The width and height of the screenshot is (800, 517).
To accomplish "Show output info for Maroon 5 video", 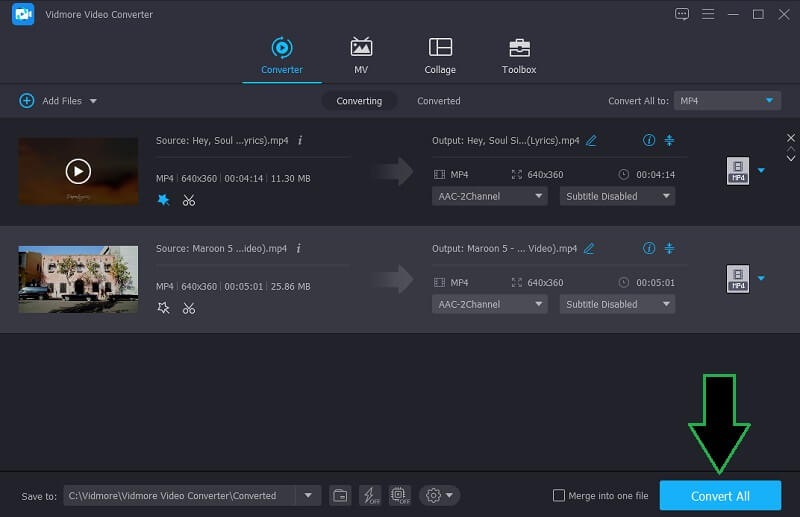I will click(x=649, y=249).
